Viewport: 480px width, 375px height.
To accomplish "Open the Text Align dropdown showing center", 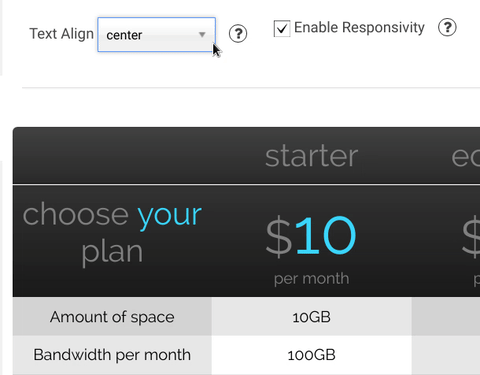I will 156,35.
